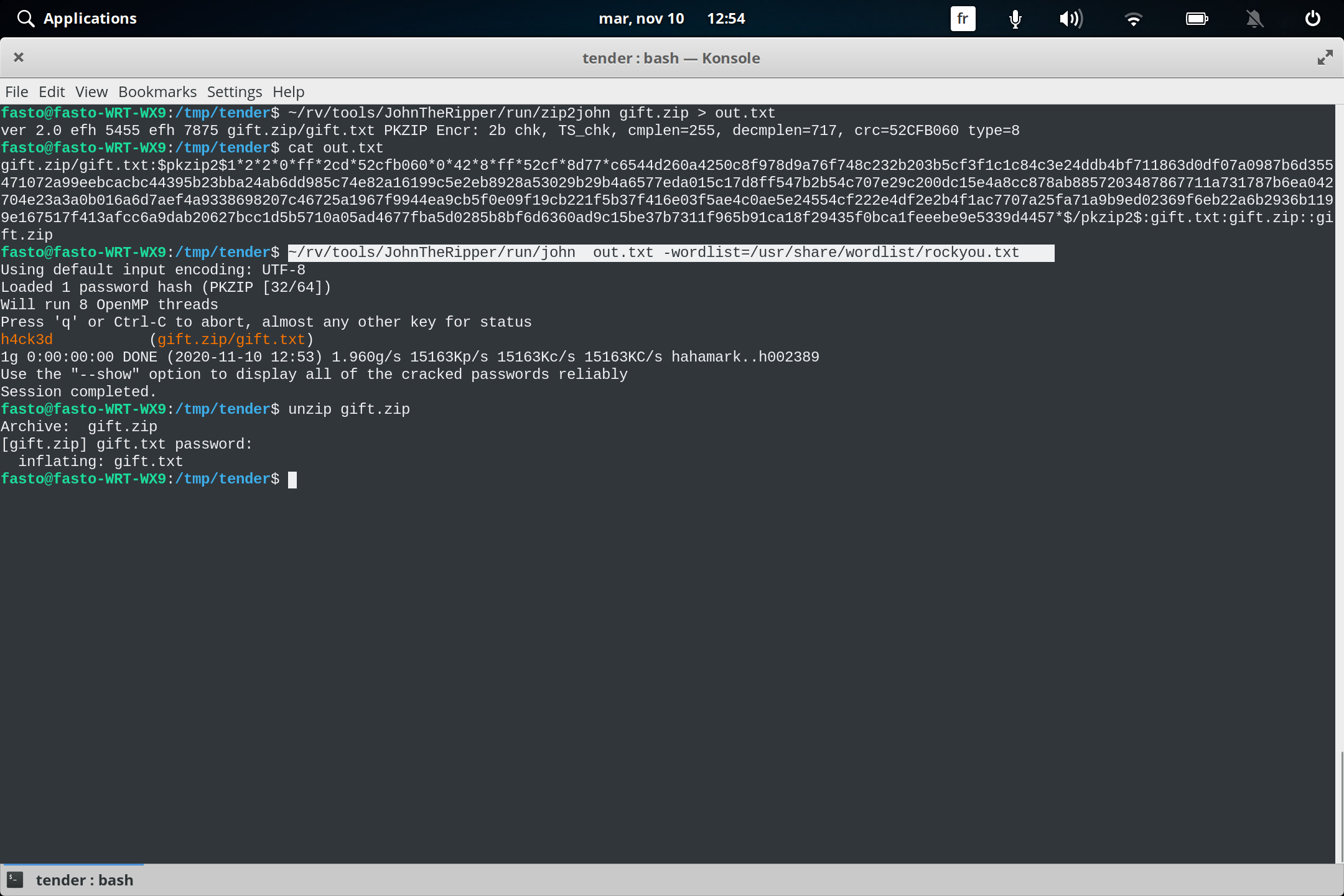This screenshot has height=896, width=1344.
Task: Click the Konsole tab icon at bottom left
Action: coord(14,879)
